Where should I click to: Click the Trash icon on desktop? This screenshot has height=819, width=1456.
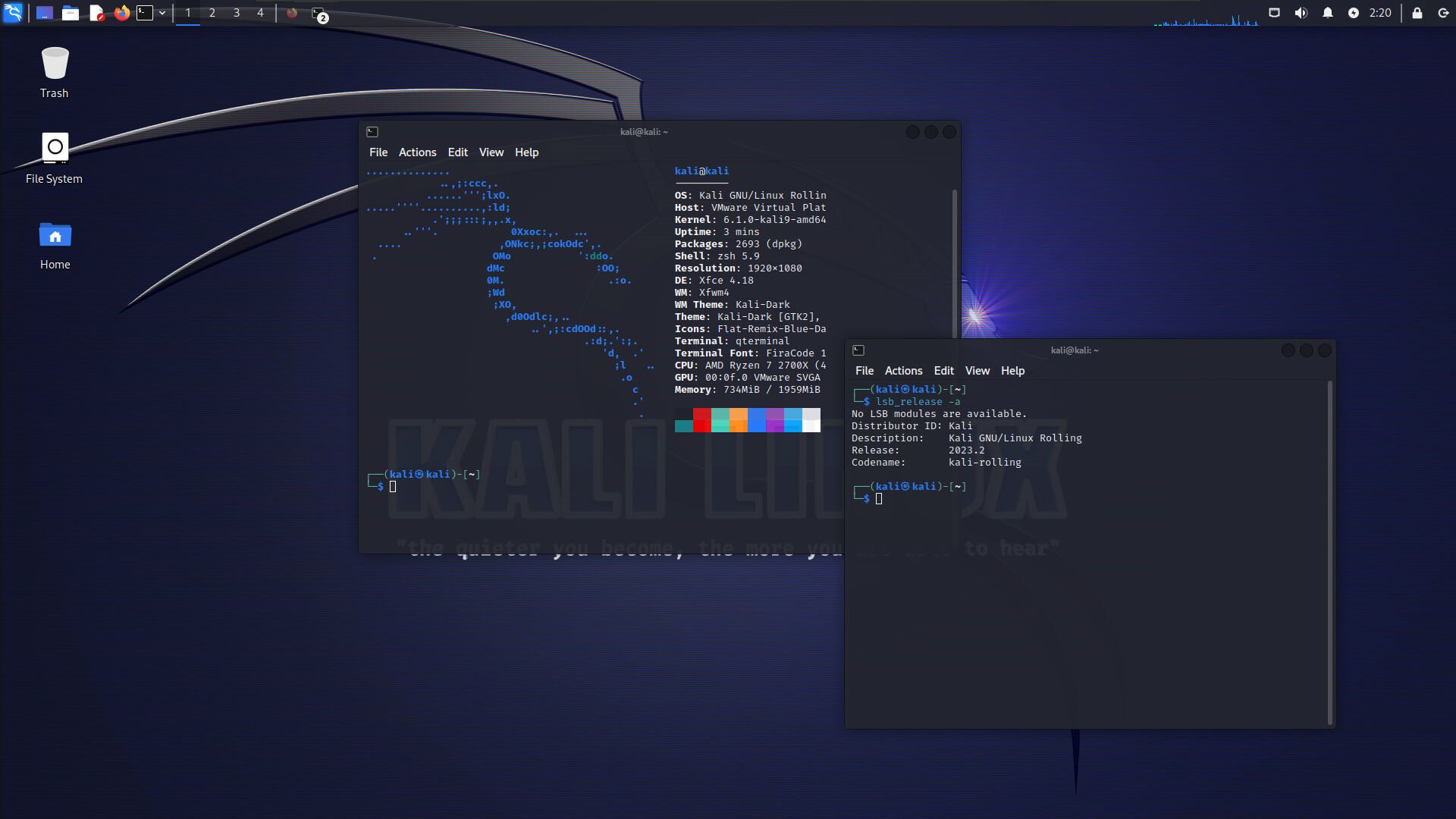coord(54,62)
